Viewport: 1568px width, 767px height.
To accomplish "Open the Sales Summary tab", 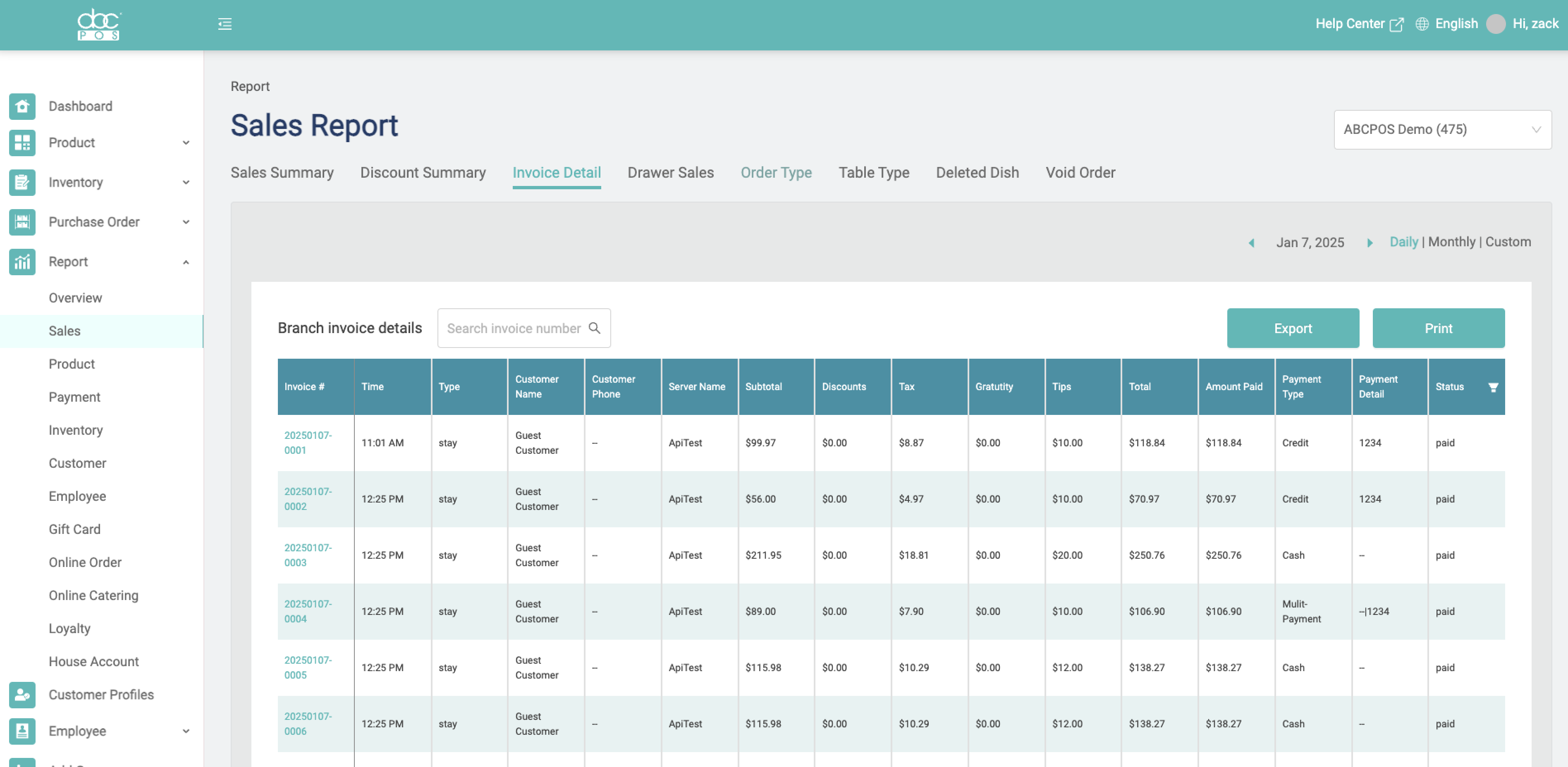I will point(282,173).
